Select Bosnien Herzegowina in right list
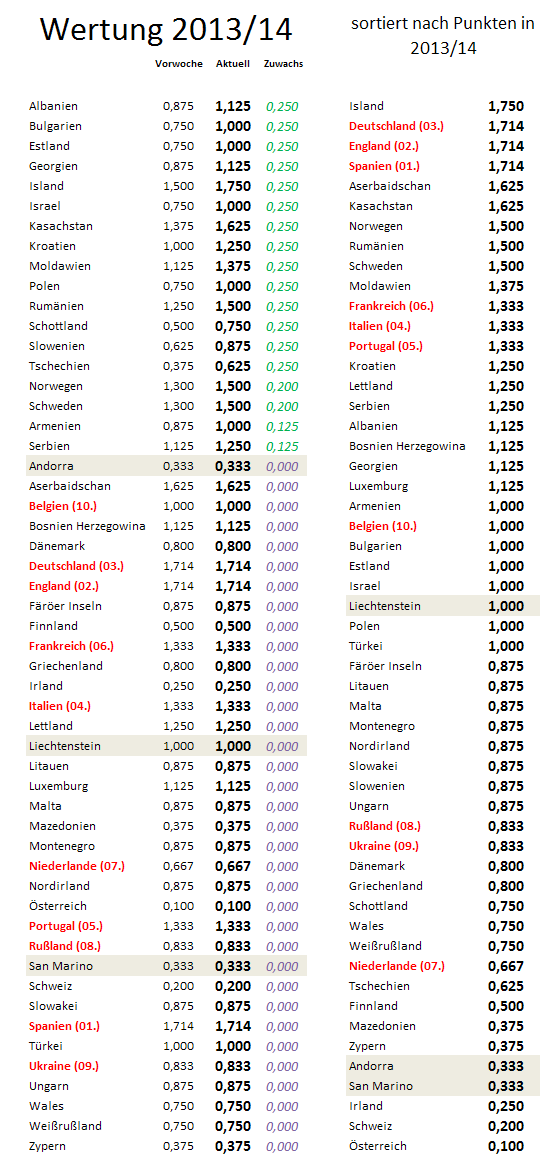540x1156 pixels. pos(407,445)
